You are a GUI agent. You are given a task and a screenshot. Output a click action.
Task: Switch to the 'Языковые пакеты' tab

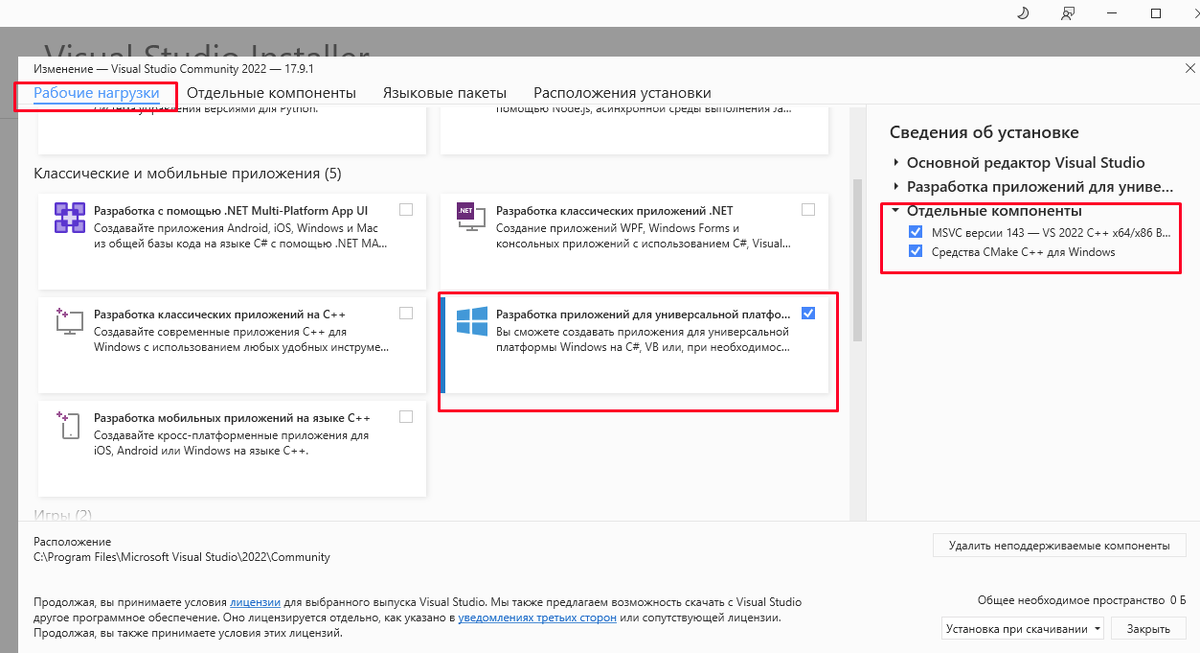444,93
